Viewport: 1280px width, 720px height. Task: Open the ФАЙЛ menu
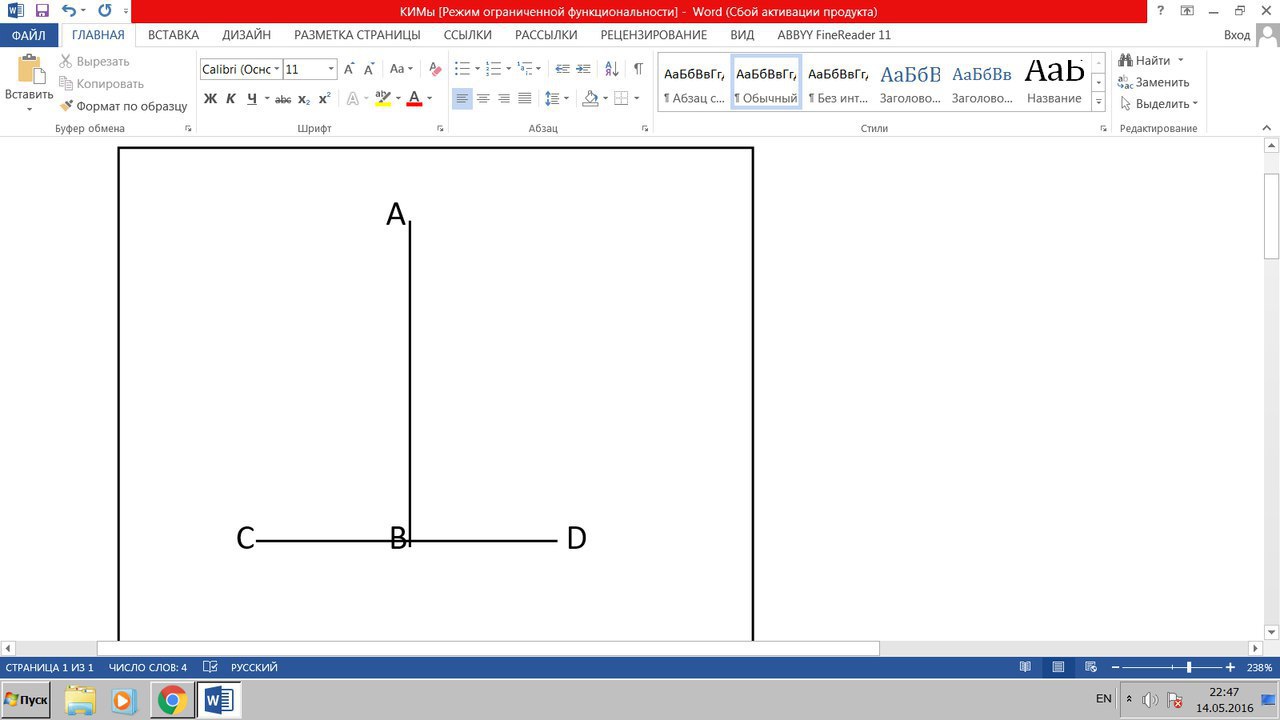pos(29,35)
